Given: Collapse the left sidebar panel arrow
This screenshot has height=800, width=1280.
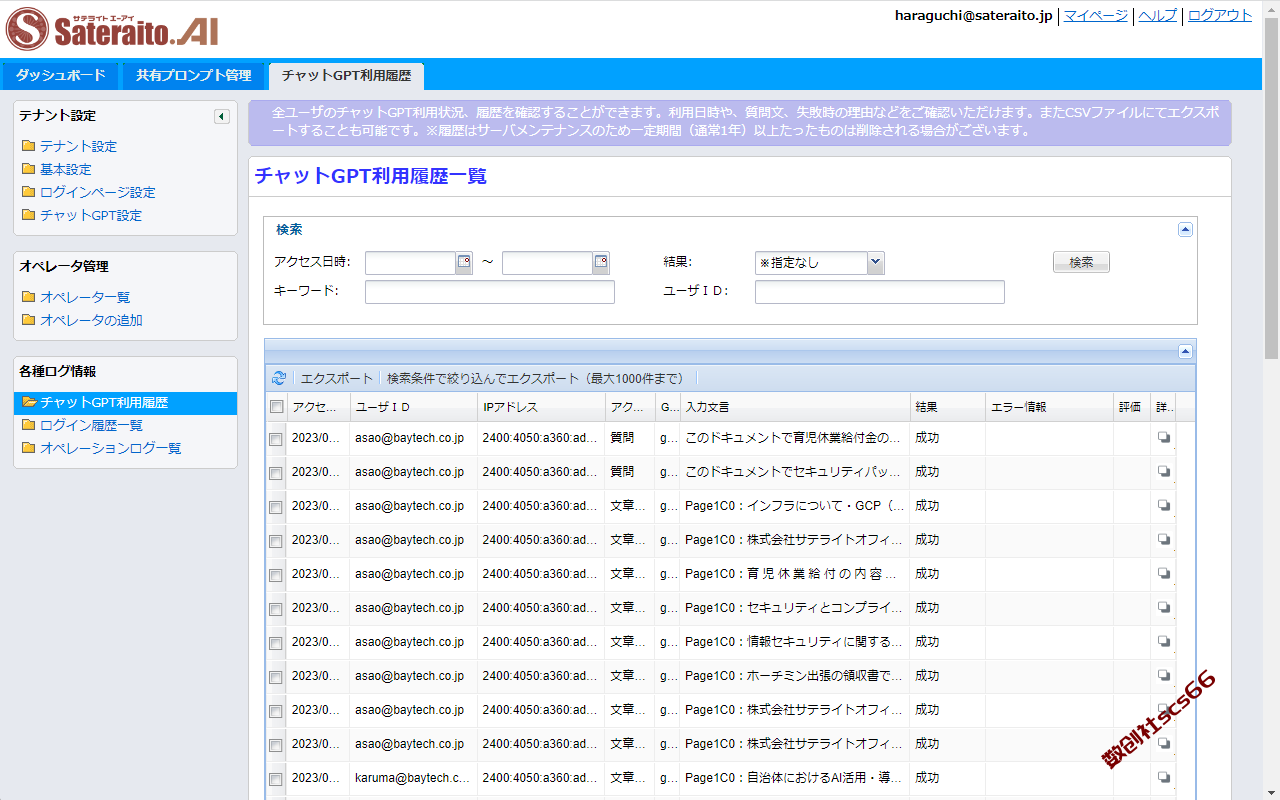Looking at the screenshot, I should pos(222,117).
